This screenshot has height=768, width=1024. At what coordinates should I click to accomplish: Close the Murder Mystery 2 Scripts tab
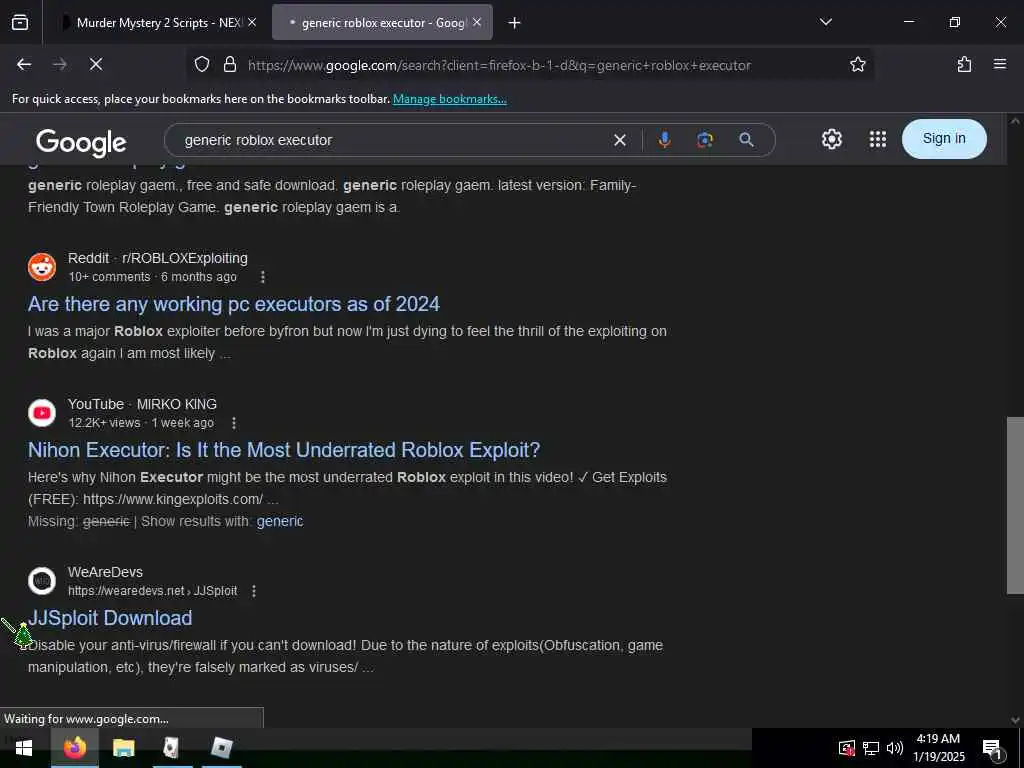[x=252, y=23]
